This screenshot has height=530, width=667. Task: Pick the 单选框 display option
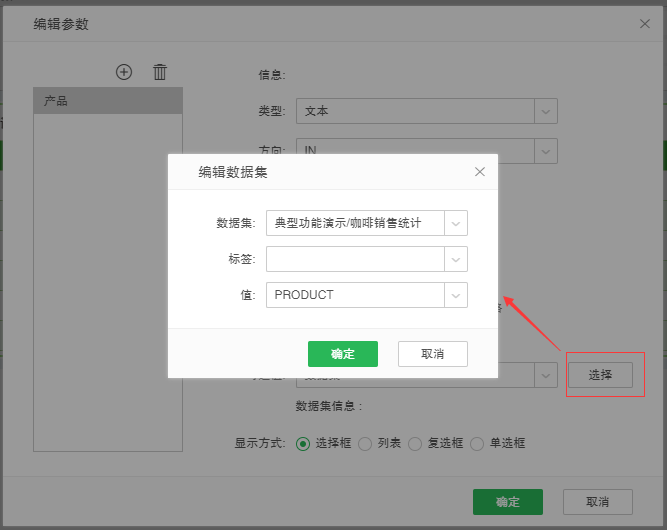(477, 443)
